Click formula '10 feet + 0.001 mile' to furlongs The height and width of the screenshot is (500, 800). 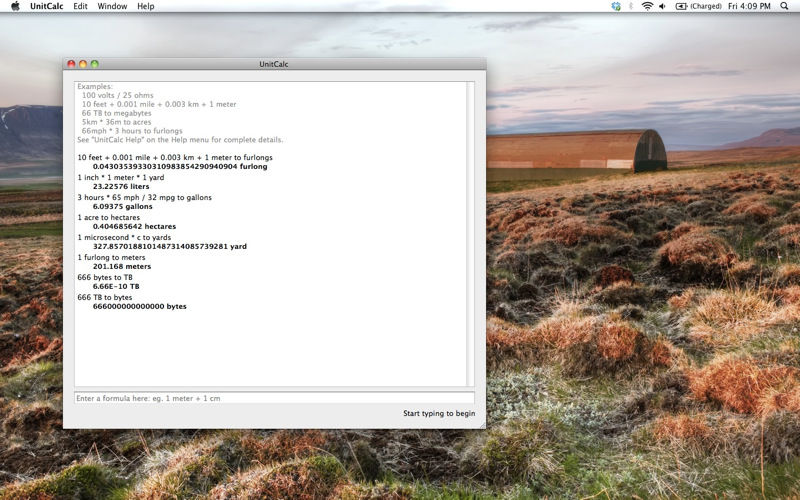click(x=175, y=158)
